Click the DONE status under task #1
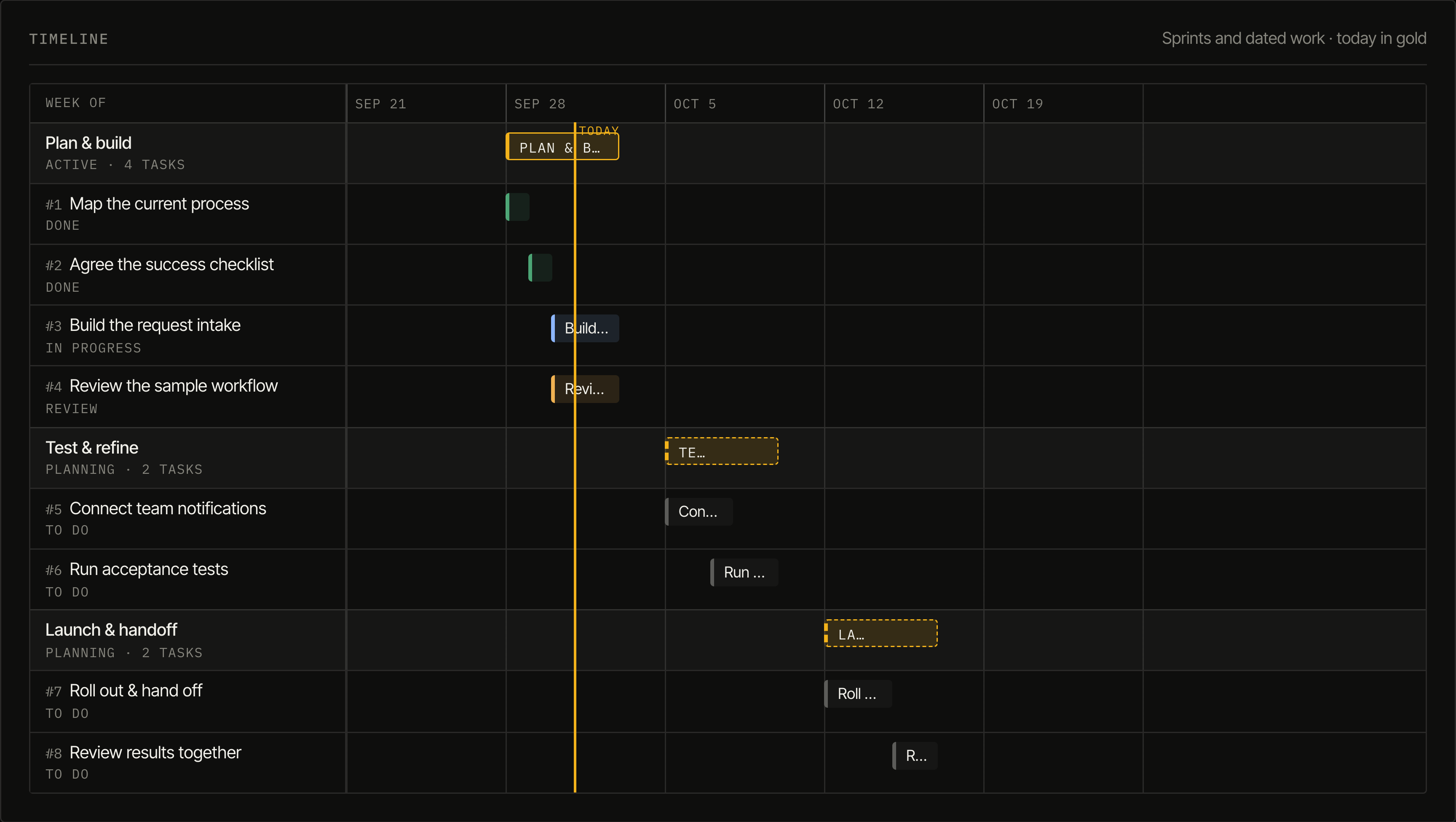 pos(63,225)
